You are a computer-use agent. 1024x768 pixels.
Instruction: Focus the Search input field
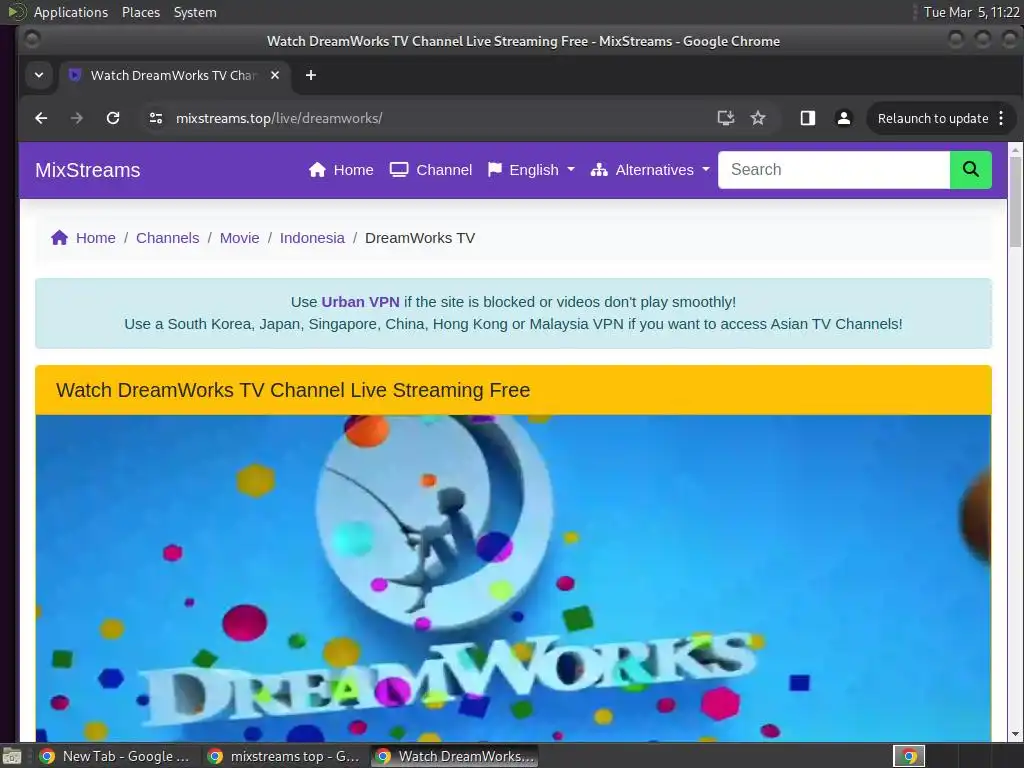(x=834, y=170)
